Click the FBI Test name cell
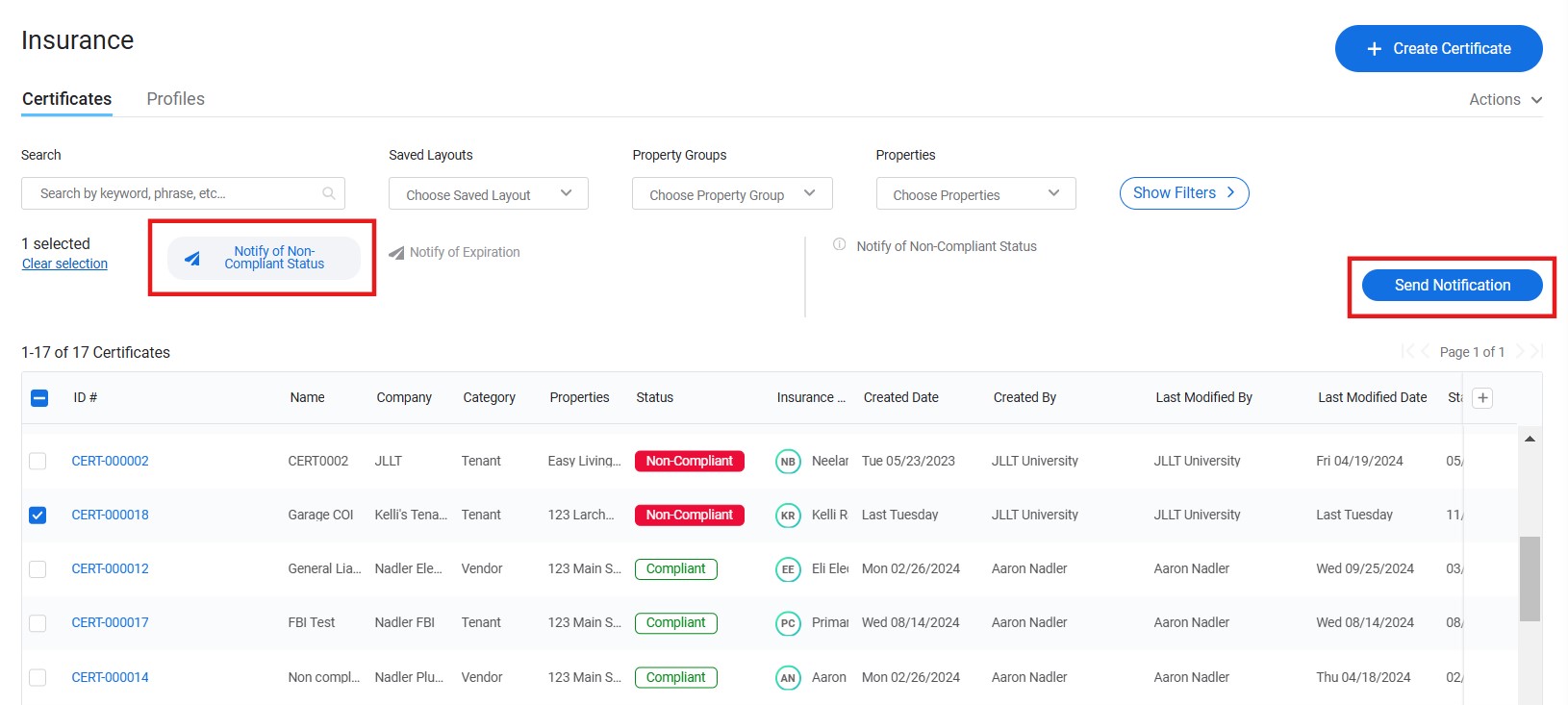 point(311,623)
